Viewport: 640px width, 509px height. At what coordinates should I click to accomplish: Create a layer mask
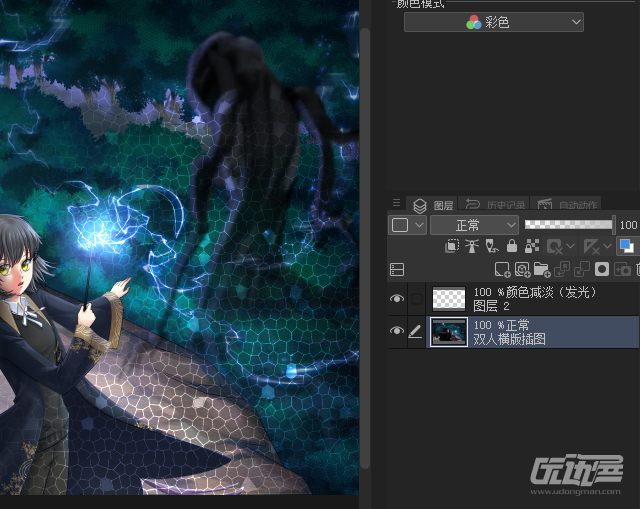[x=602, y=269]
